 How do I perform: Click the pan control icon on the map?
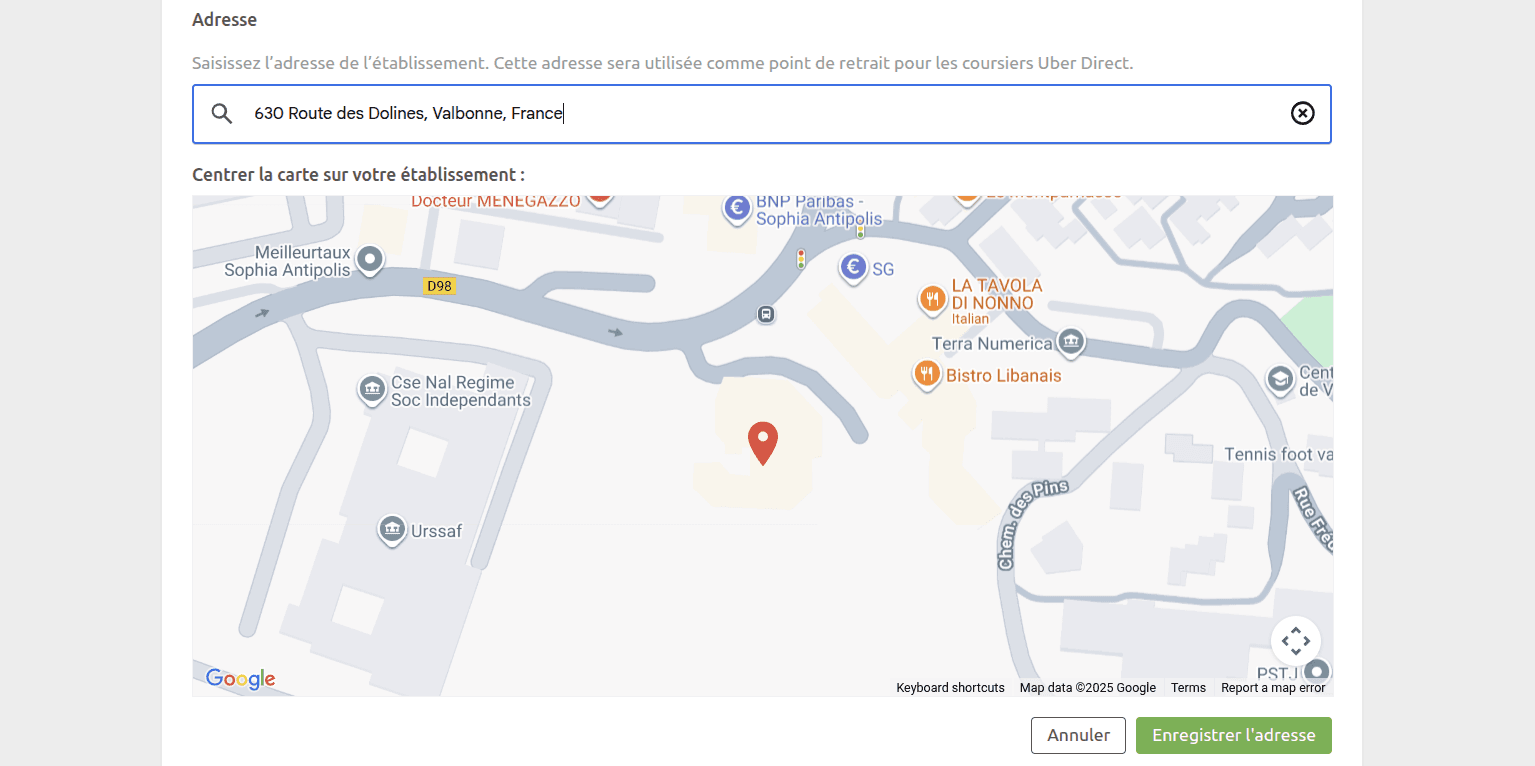pyautogui.click(x=1295, y=641)
